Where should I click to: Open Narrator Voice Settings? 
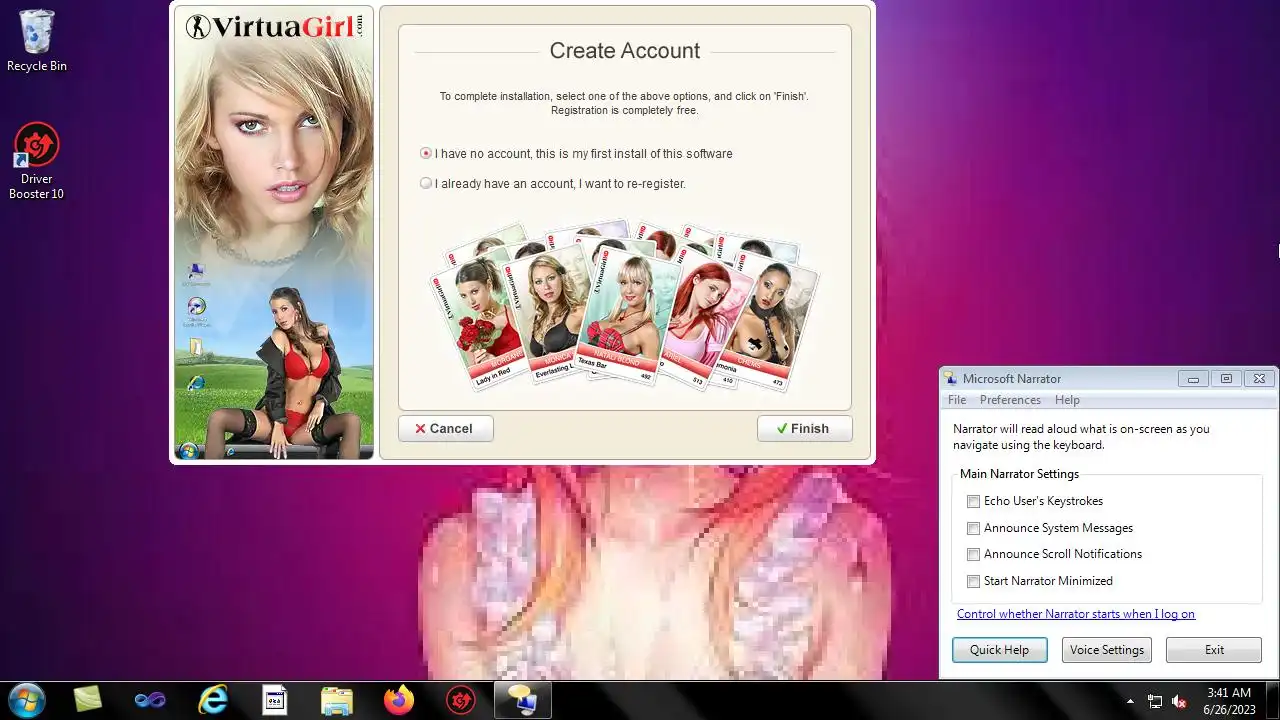coord(1107,650)
